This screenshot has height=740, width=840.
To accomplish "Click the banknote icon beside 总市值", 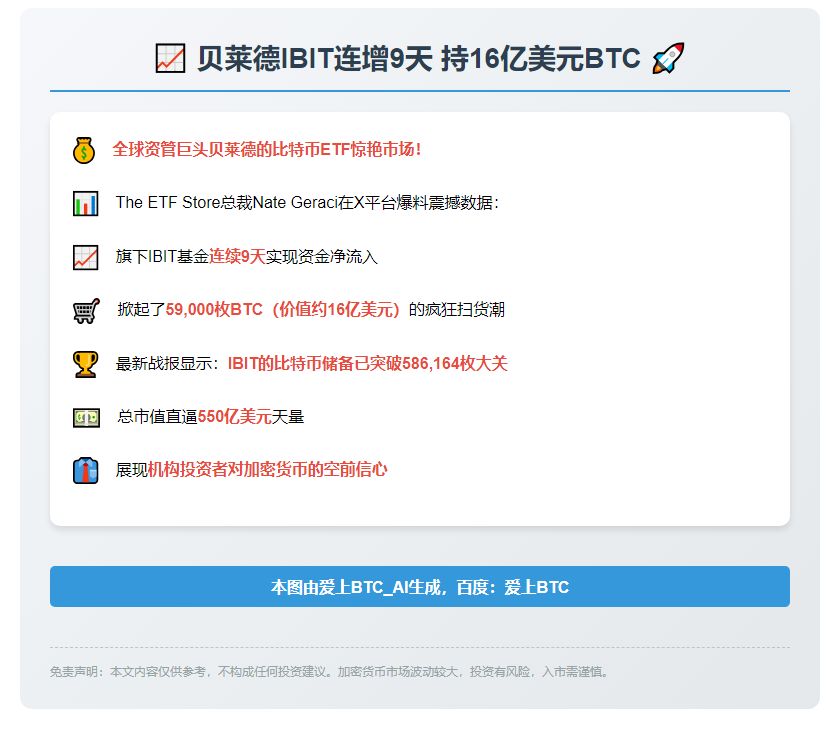I will pyautogui.click(x=86, y=417).
